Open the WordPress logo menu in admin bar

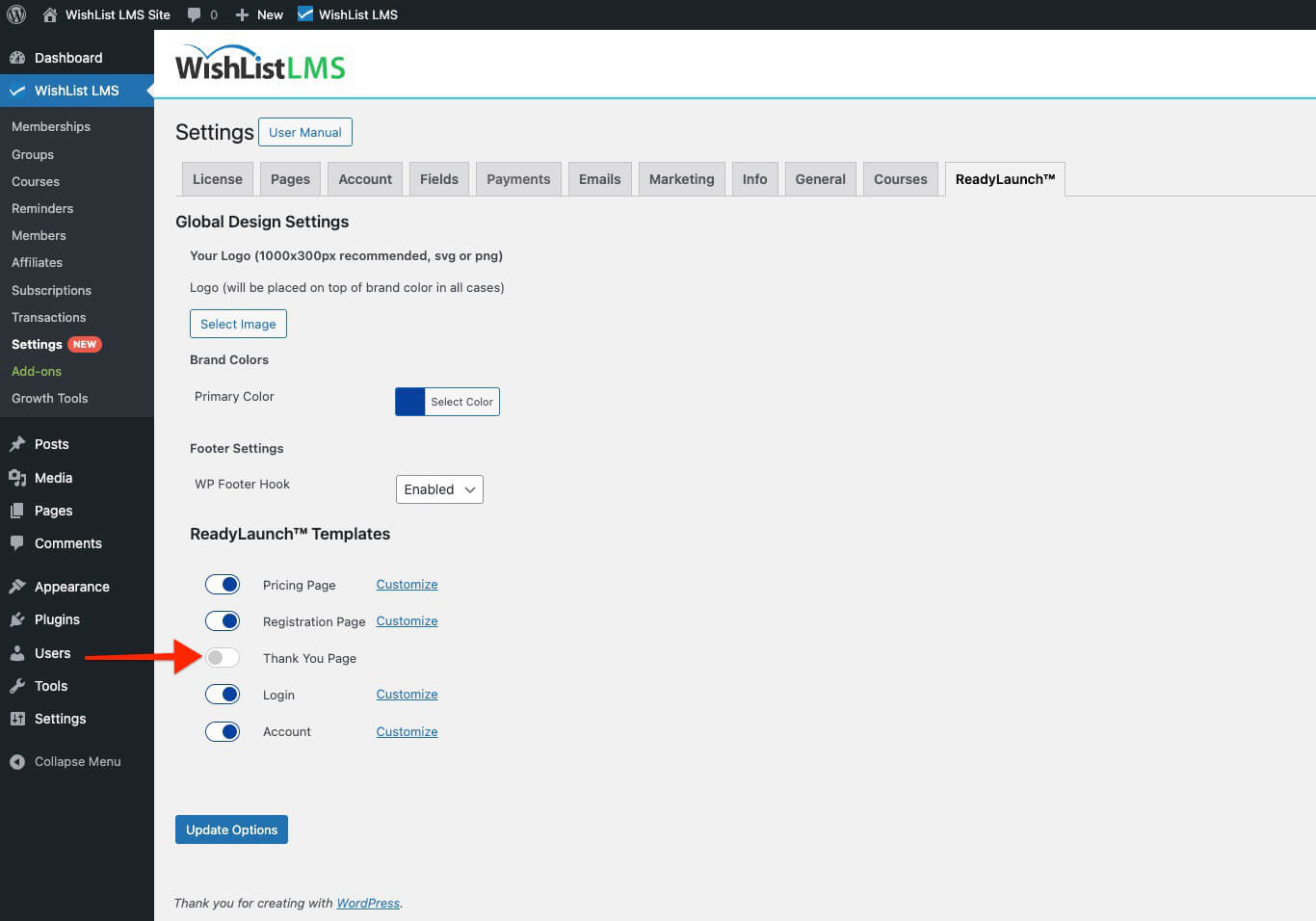point(15,14)
